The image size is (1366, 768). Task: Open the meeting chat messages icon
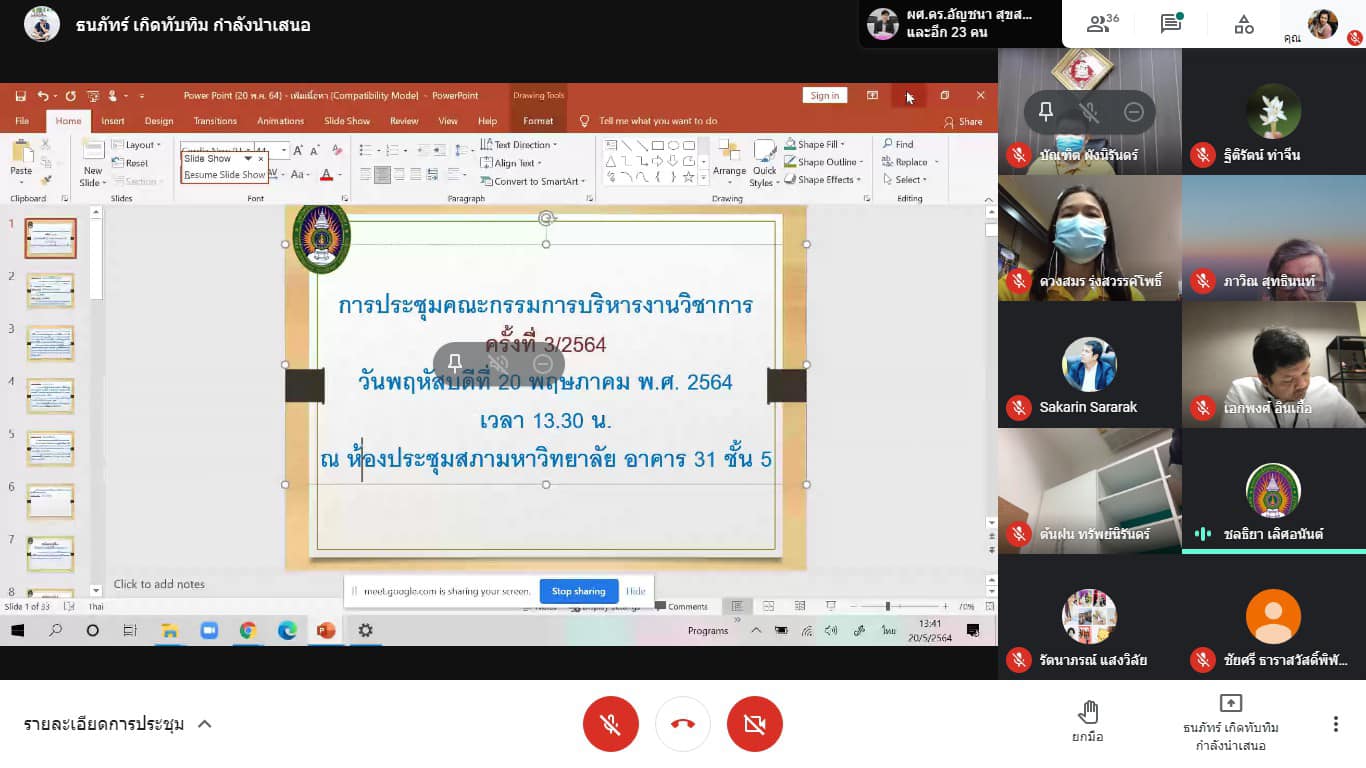pyautogui.click(x=1171, y=24)
